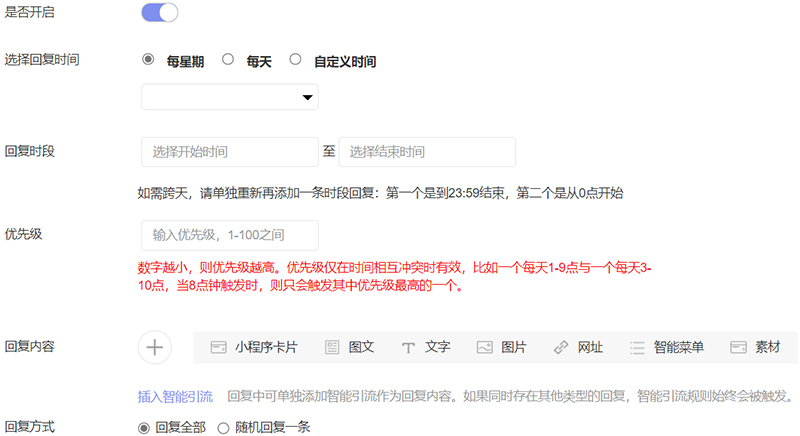800x436 pixels.
Task: Click the 网址 link icon
Action: point(561,347)
